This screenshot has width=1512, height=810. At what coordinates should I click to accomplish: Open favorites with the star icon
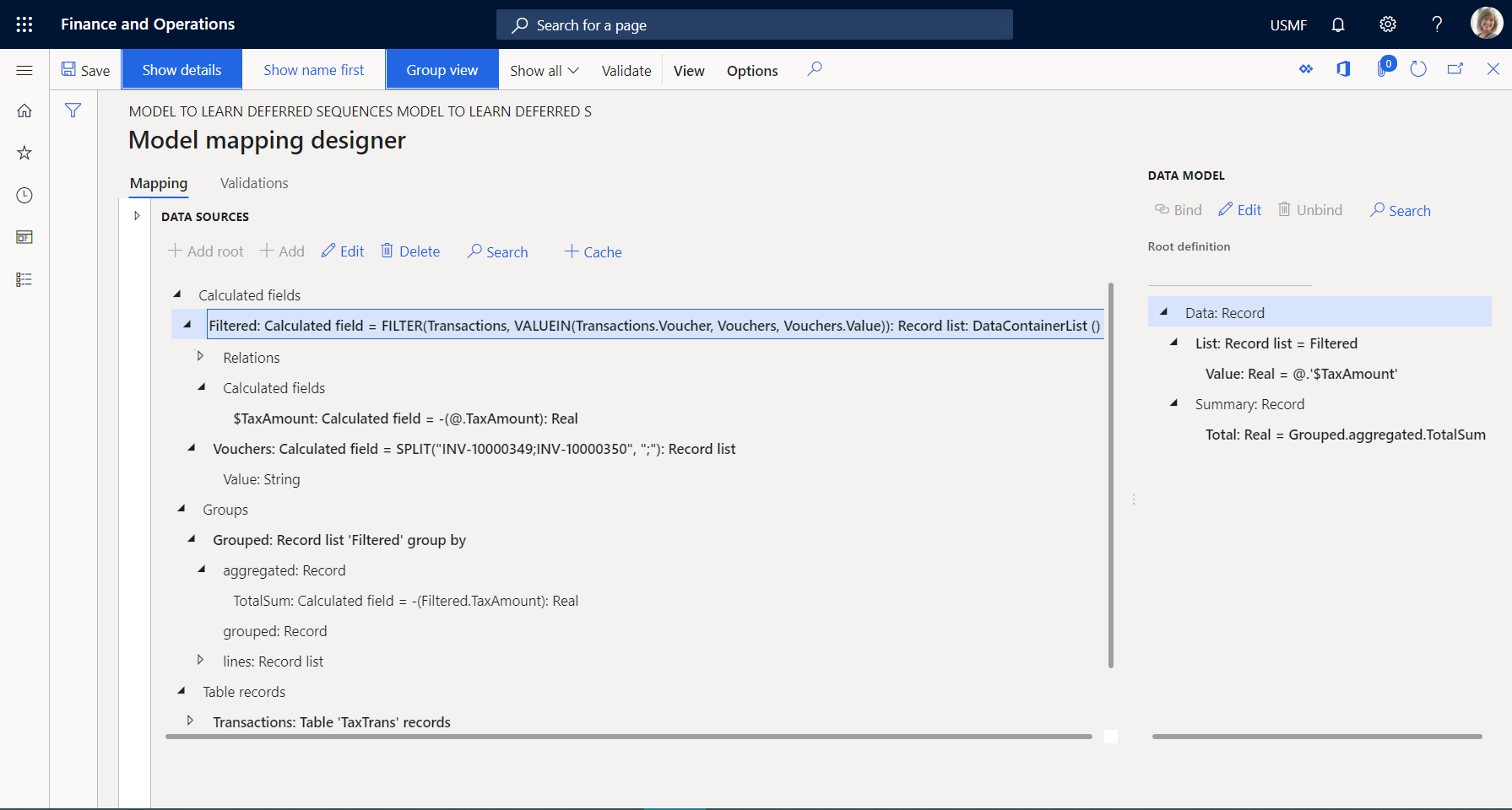(24, 152)
